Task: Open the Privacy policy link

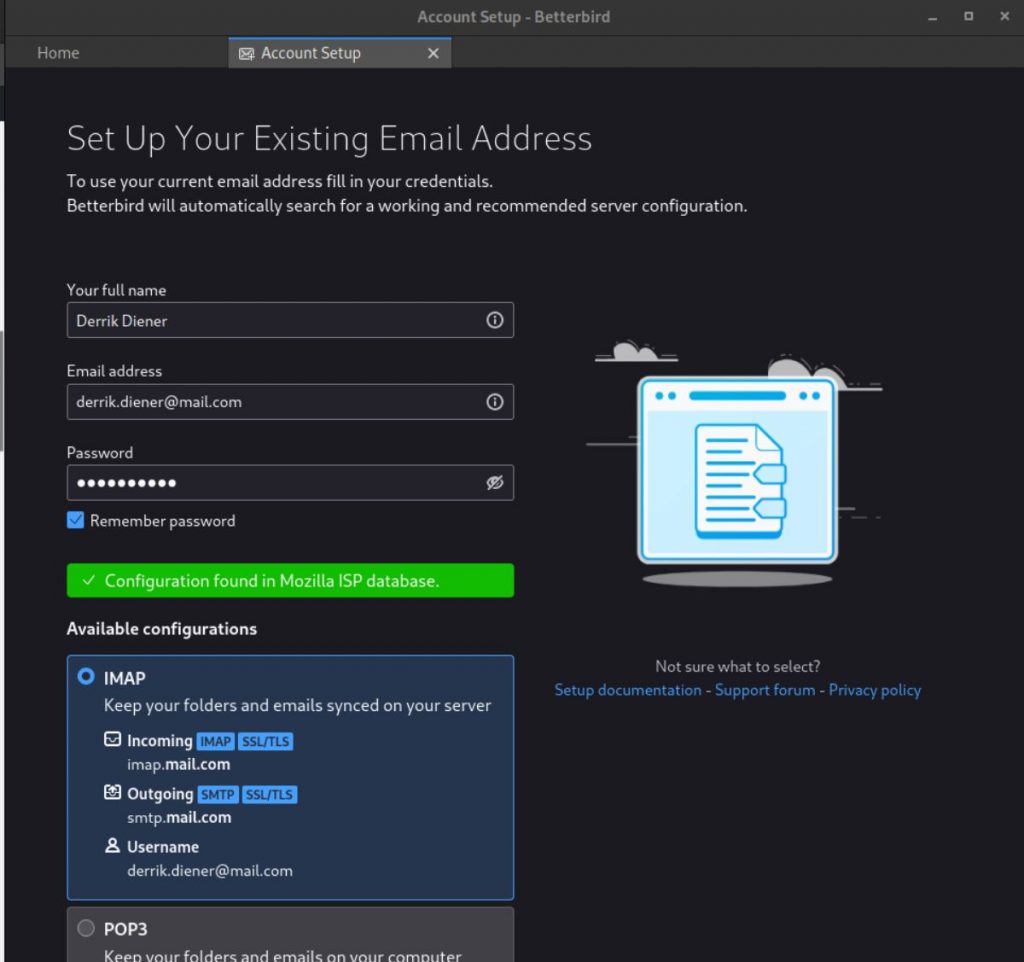Action: pyautogui.click(x=875, y=690)
